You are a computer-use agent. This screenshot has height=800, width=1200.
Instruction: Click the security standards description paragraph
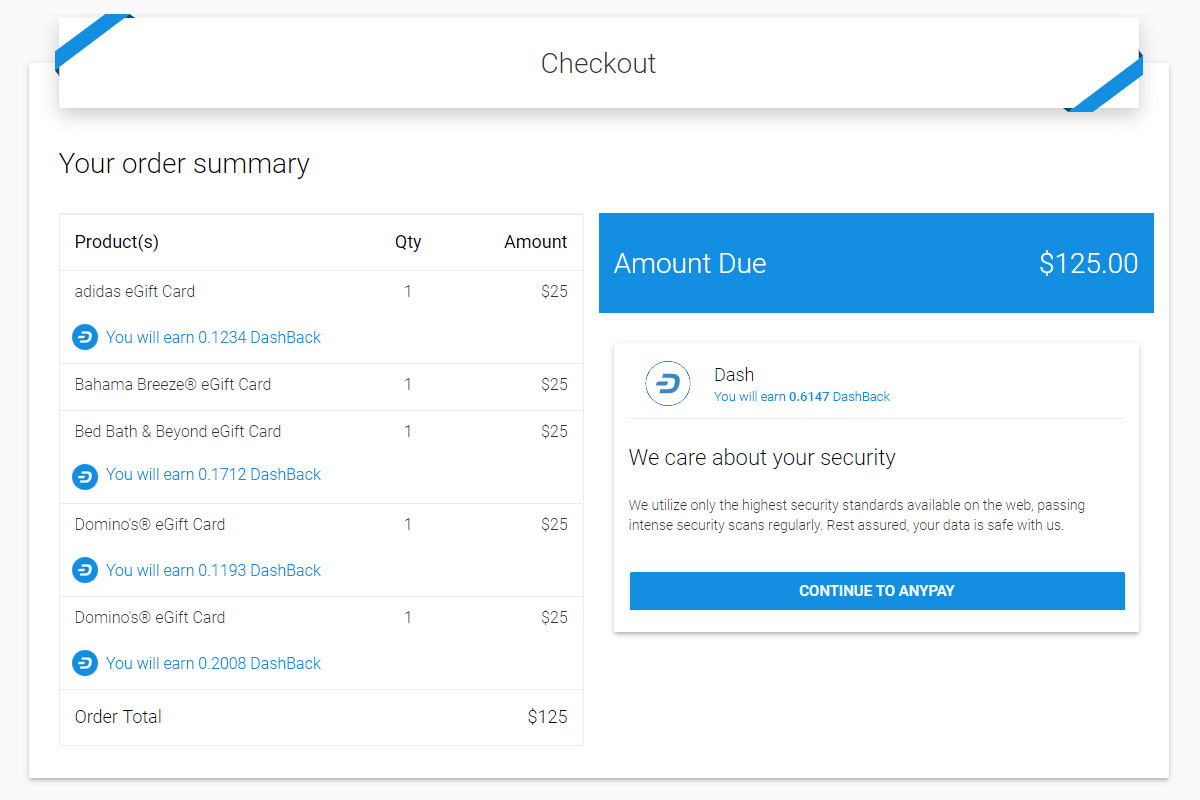click(857, 515)
